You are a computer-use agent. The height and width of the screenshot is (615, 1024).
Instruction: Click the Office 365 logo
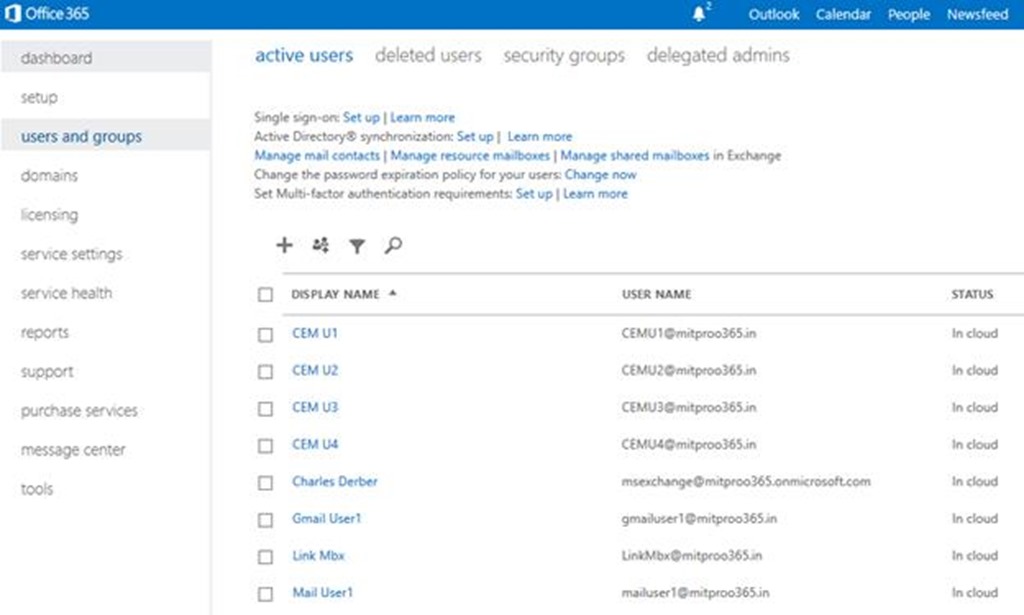[46, 13]
